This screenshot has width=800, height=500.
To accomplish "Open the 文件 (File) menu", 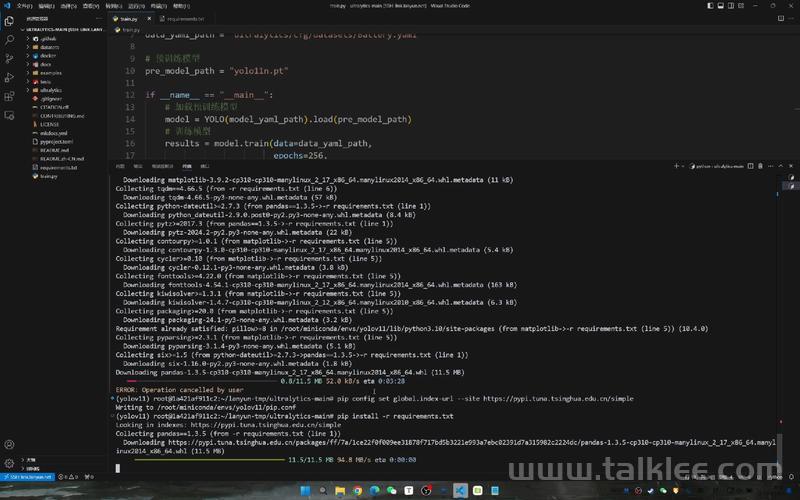I will 24,6.
